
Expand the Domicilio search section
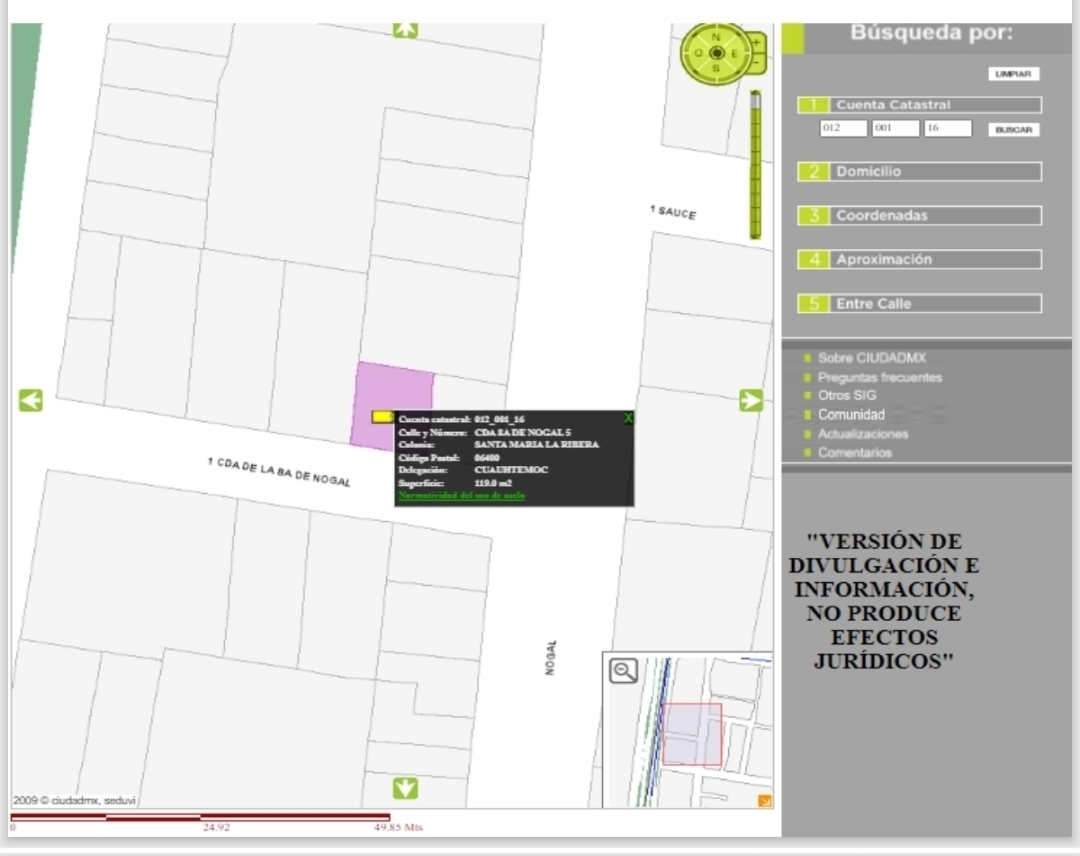pos(919,172)
